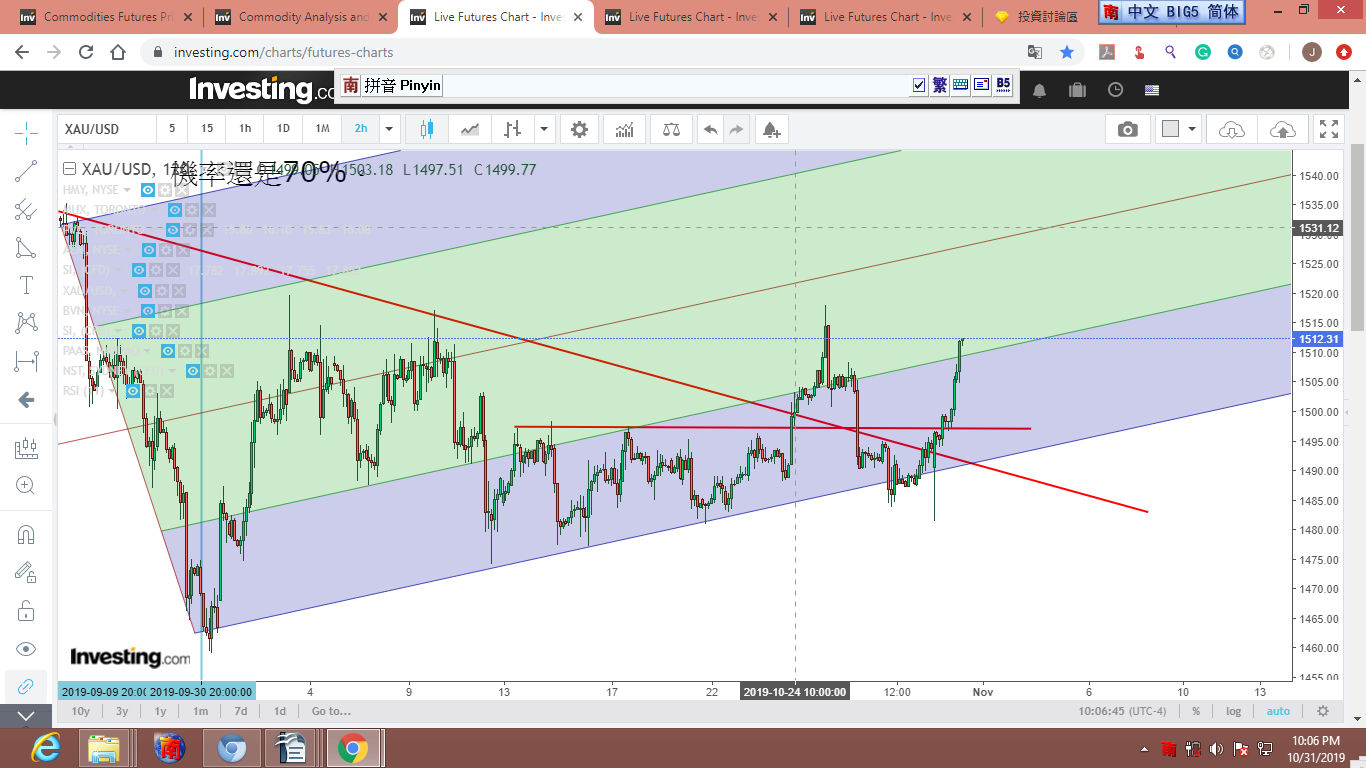The image size is (1366, 768).
Task: Select the 2h interval
Action: [360, 129]
